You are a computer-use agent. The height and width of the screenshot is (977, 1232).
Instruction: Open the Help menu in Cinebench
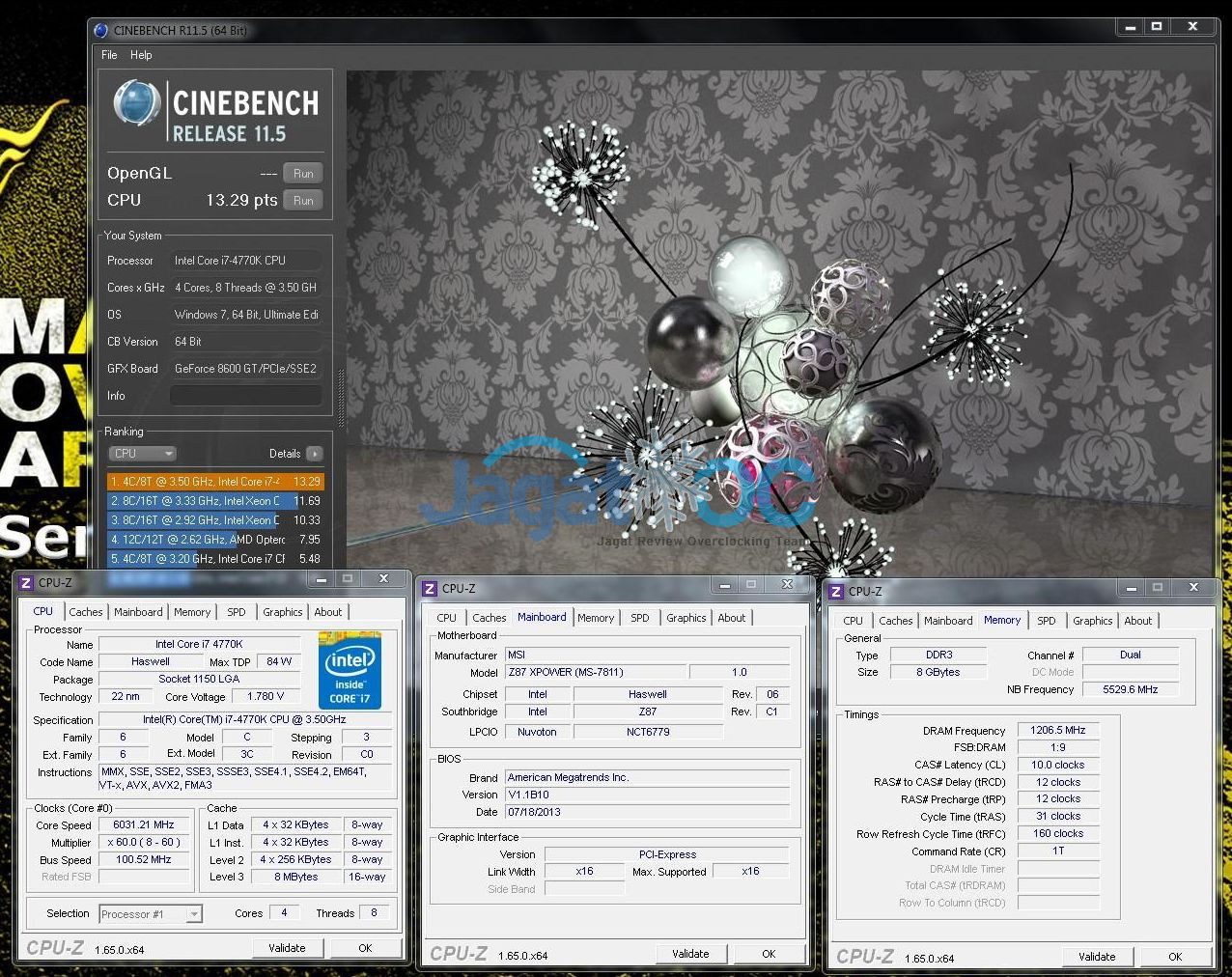click(141, 55)
